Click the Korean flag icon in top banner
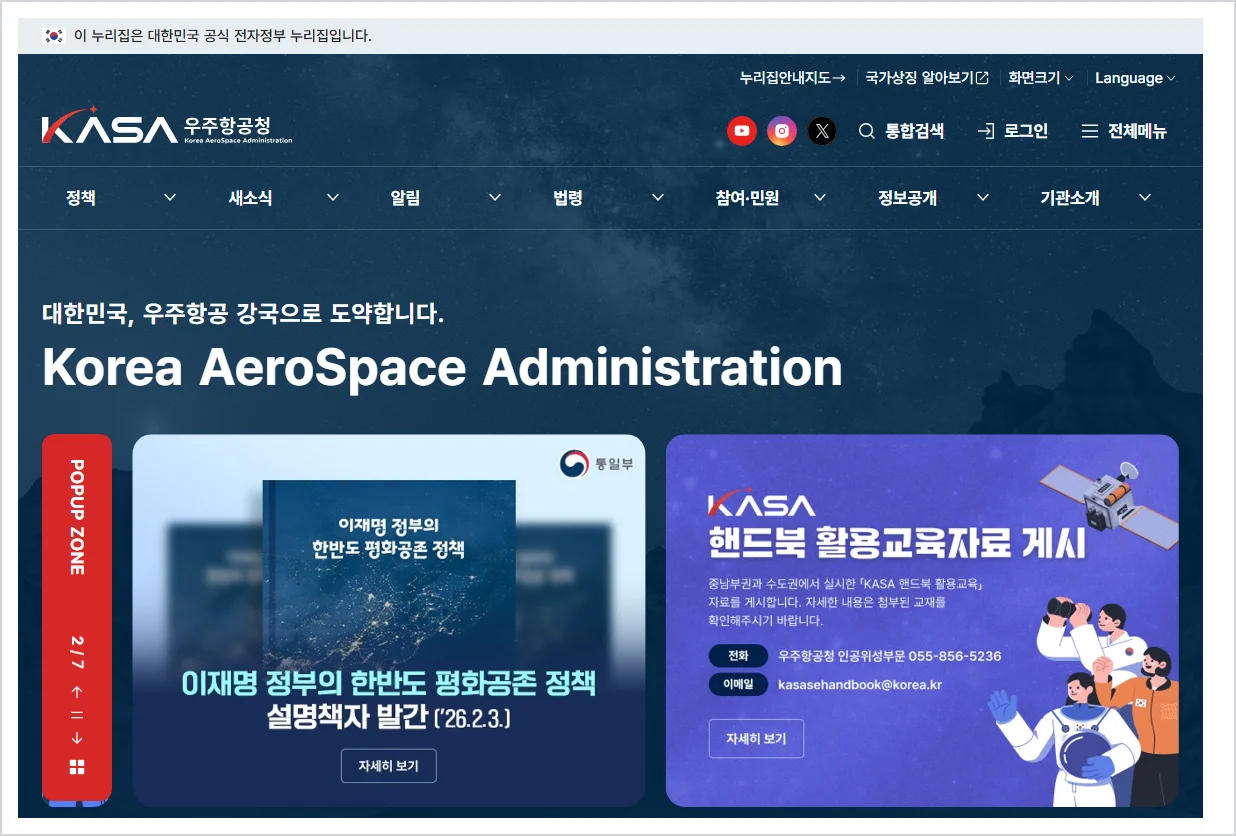The image size is (1236, 836). [x=54, y=36]
